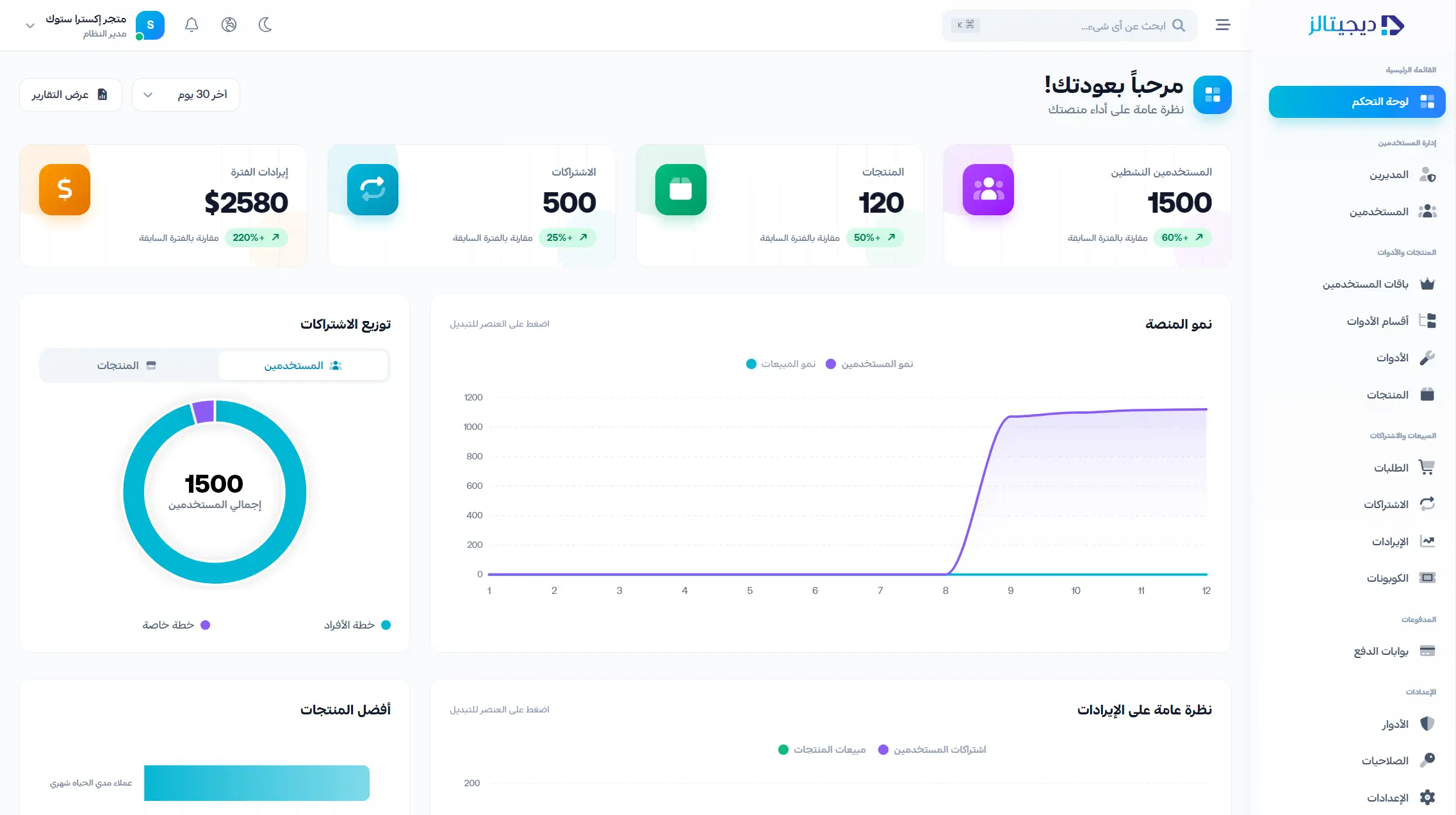The height and width of the screenshot is (815, 1456).
Task: Collapse sidebar with the hamburger menu icon
Action: 1223,25
